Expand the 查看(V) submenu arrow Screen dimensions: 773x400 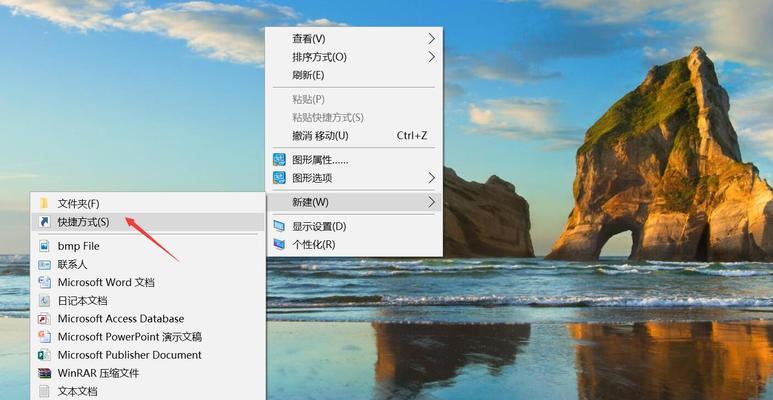tap(432, 38)
